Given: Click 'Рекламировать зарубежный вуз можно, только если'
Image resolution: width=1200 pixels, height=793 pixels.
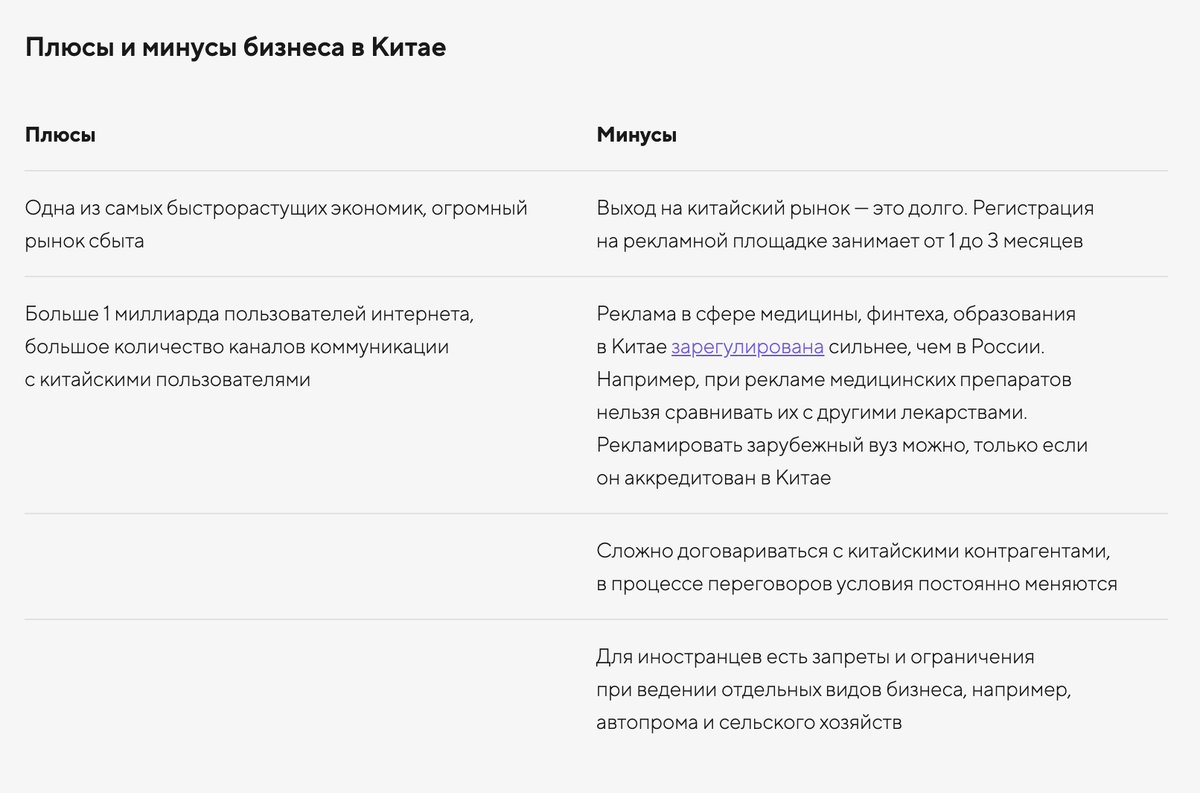Looking at the screenshot, I should [x=842, y=445].
